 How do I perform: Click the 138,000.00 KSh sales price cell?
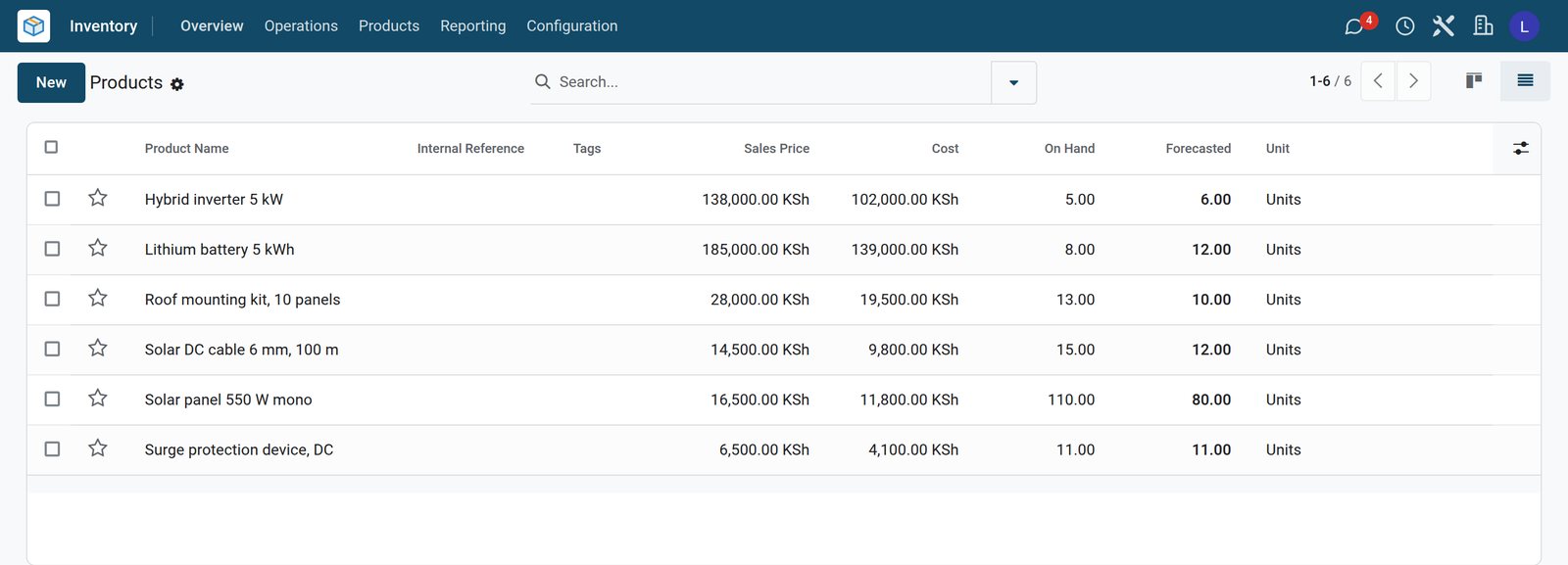(x=756, y=200)
